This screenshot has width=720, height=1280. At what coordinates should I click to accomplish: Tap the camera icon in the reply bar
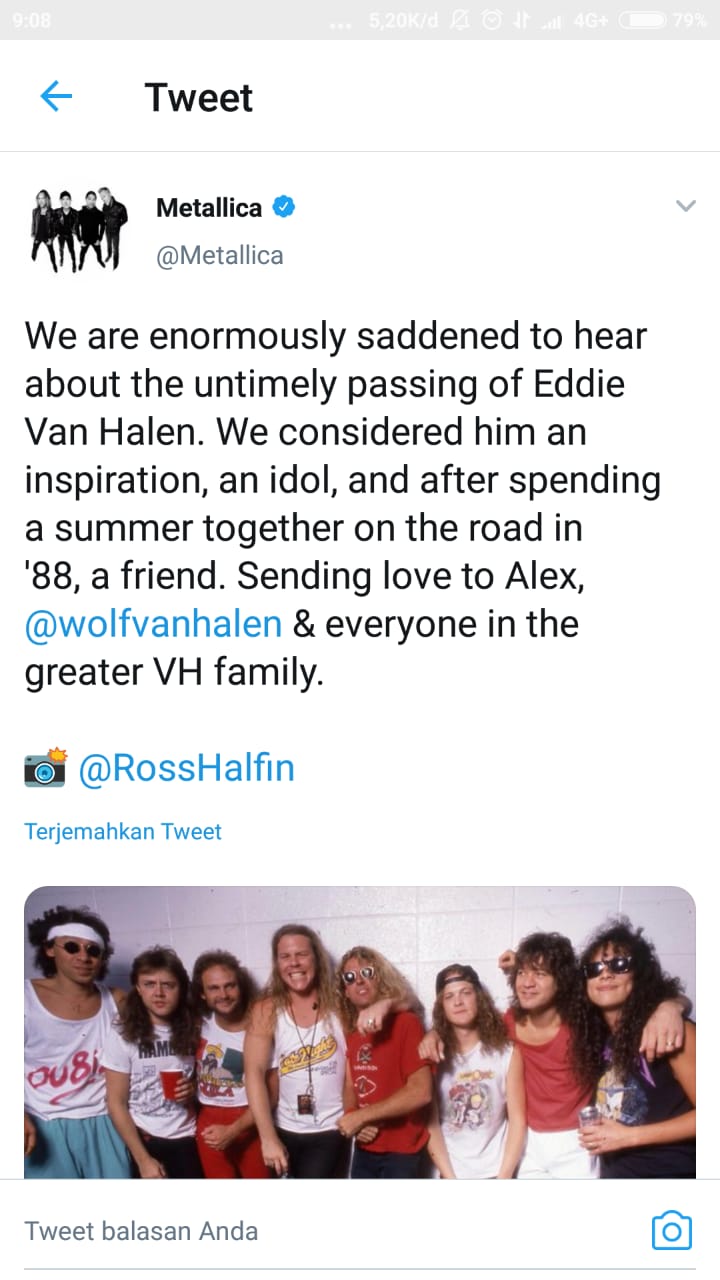(672, 1231)
